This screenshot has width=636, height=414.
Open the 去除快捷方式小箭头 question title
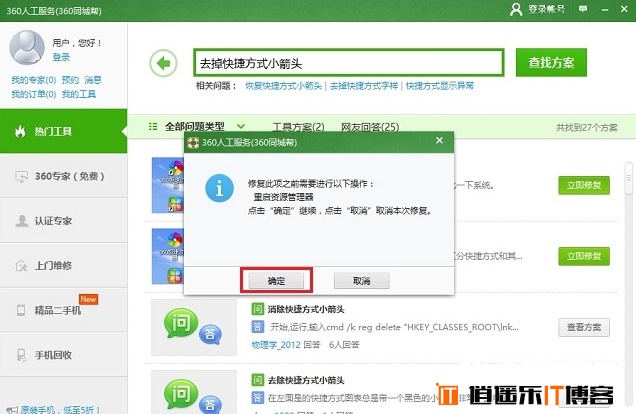[306, 380]
